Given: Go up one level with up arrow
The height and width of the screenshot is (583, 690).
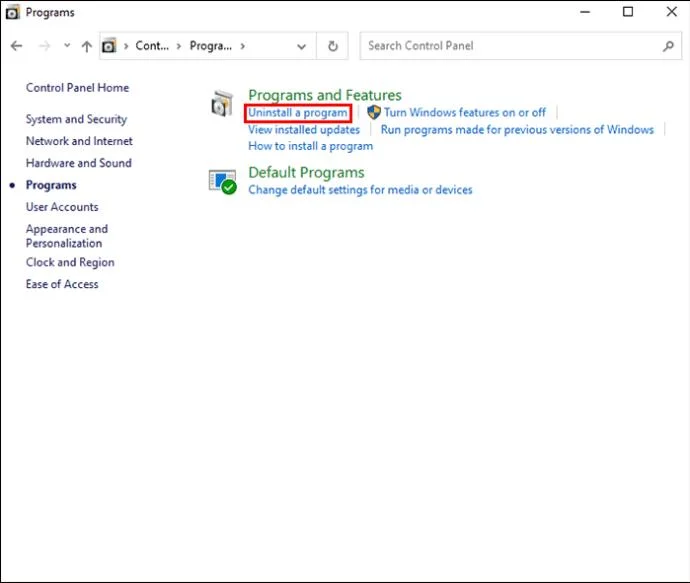Looking at the screenshot, I should pyautogui.click(x=87, y=46).
